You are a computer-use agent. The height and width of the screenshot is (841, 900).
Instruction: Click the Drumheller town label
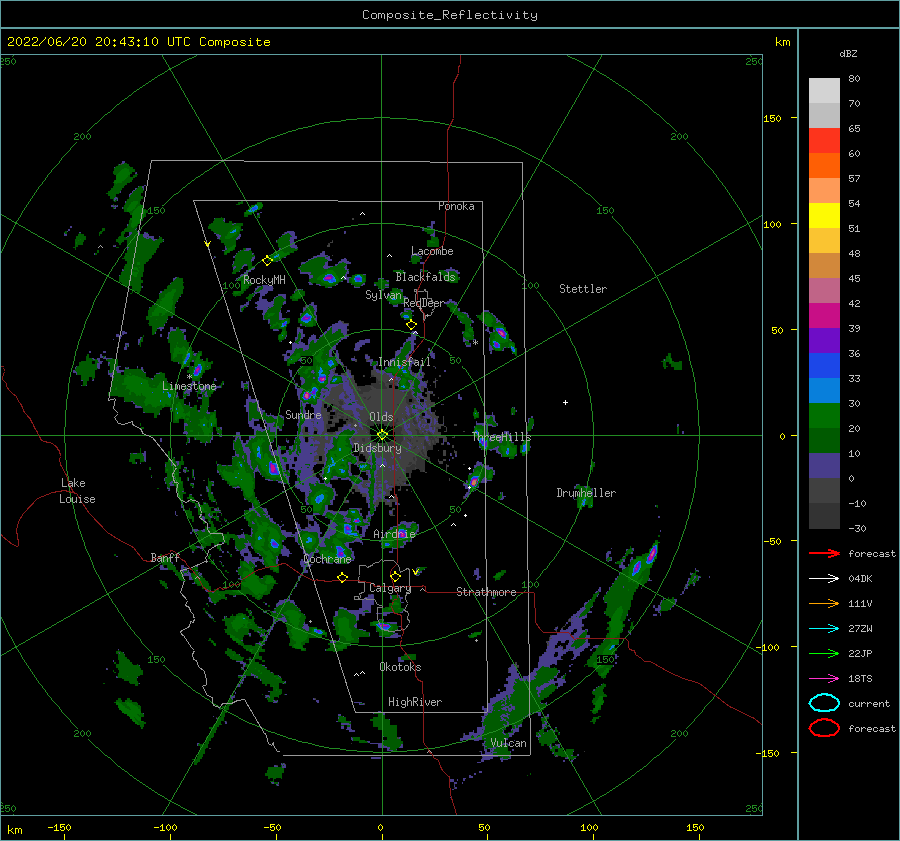coord(586,493)
